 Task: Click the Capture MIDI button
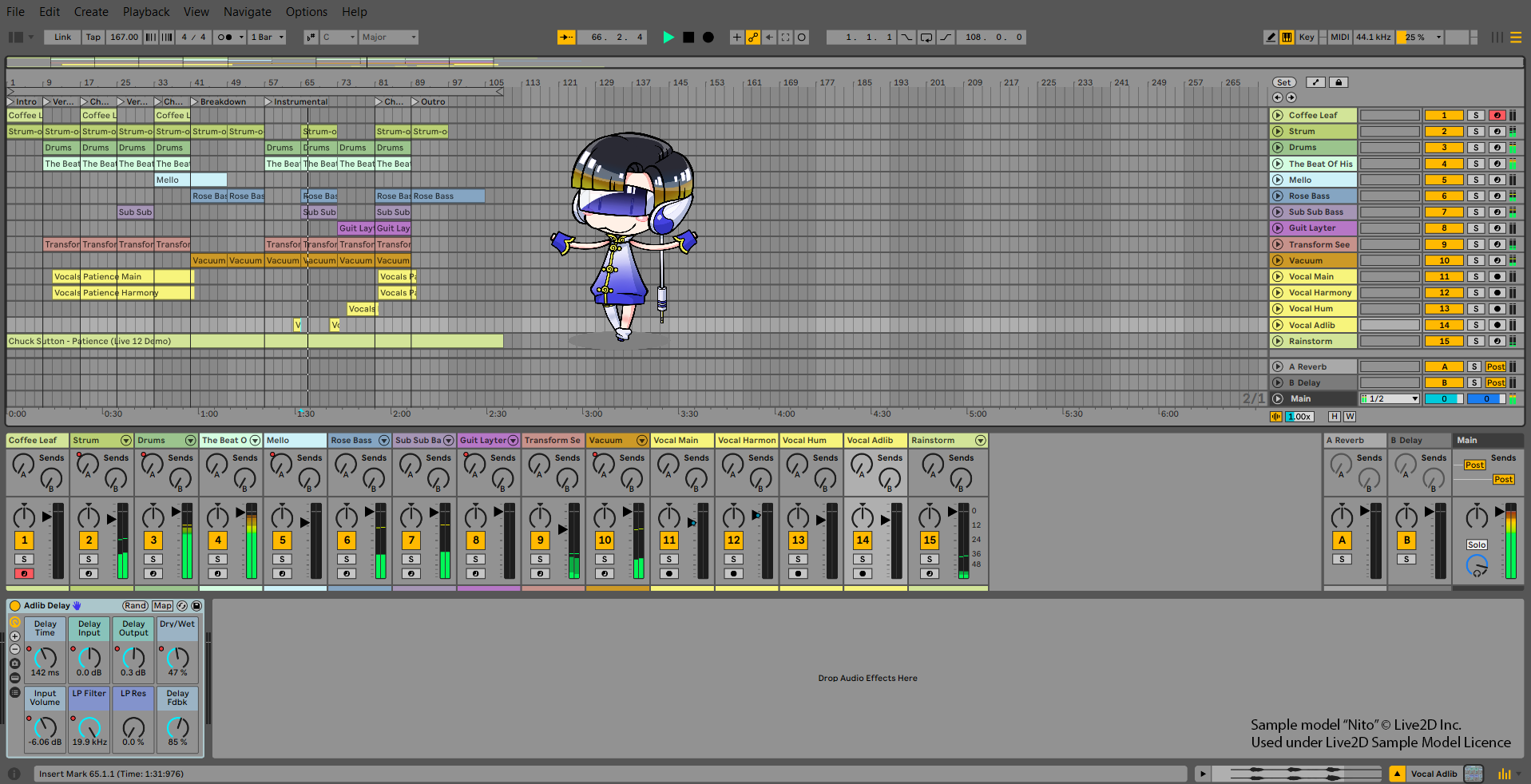click(785, 38)
